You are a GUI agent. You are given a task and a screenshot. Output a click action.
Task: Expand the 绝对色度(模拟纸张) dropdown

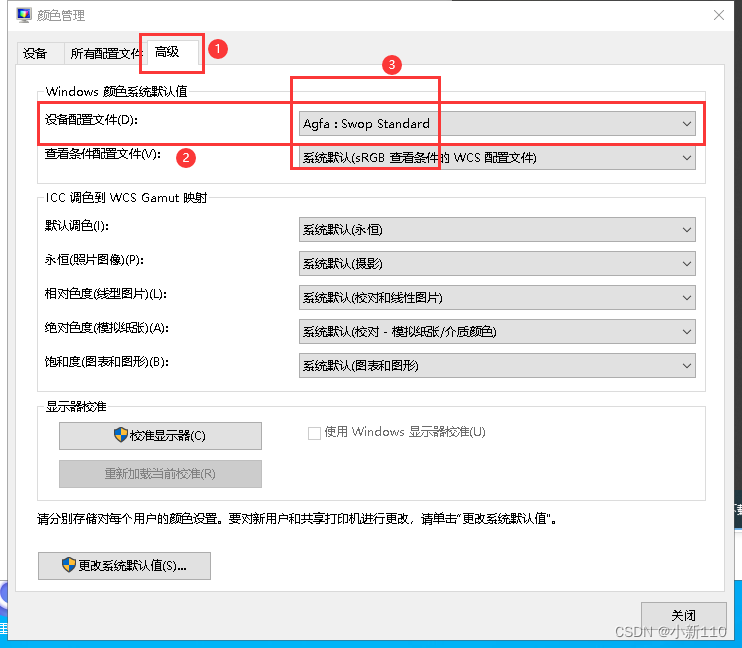(x=497, y=331)
